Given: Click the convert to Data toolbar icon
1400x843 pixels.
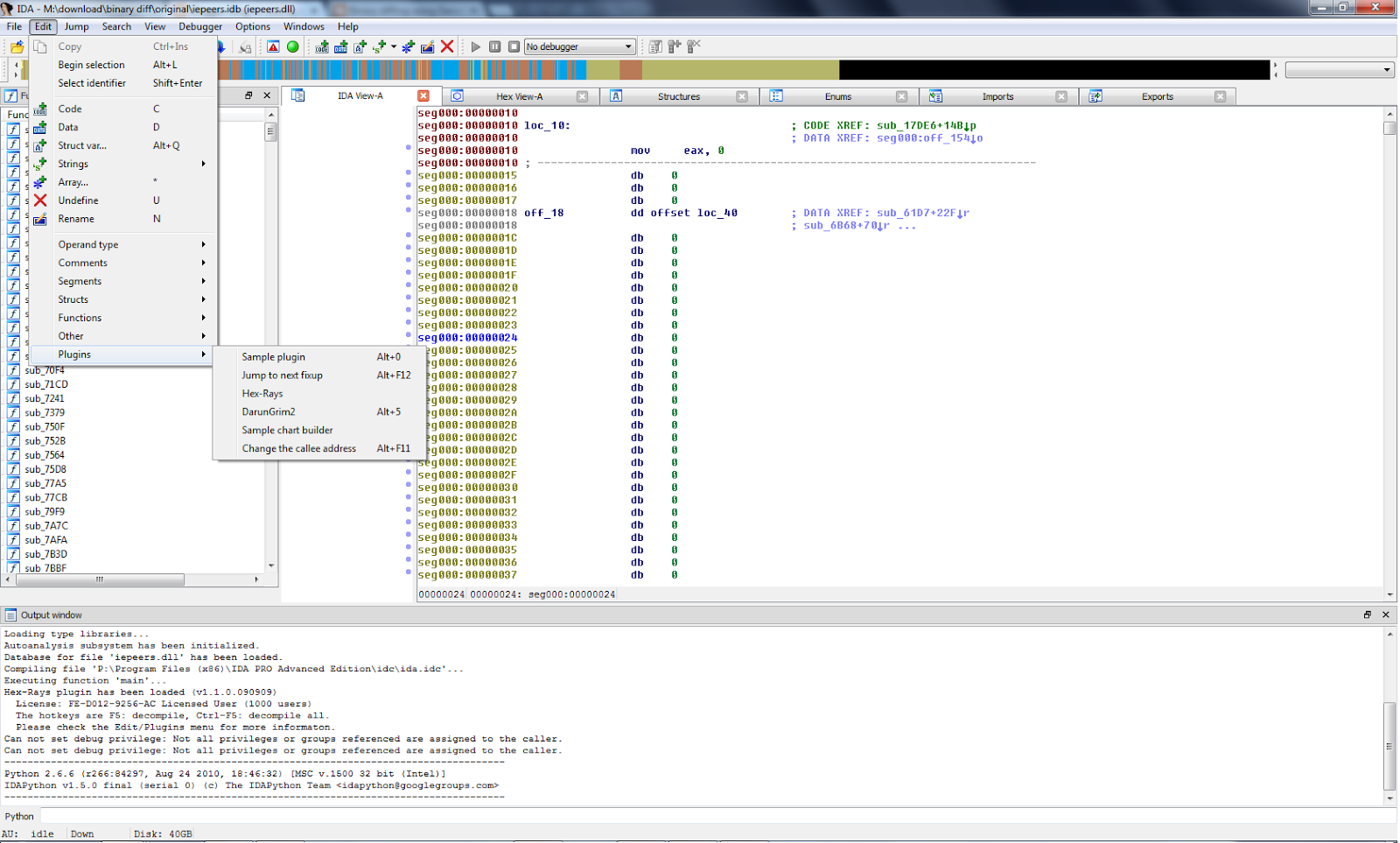Looking at the screenshot, I should (341, 46).
